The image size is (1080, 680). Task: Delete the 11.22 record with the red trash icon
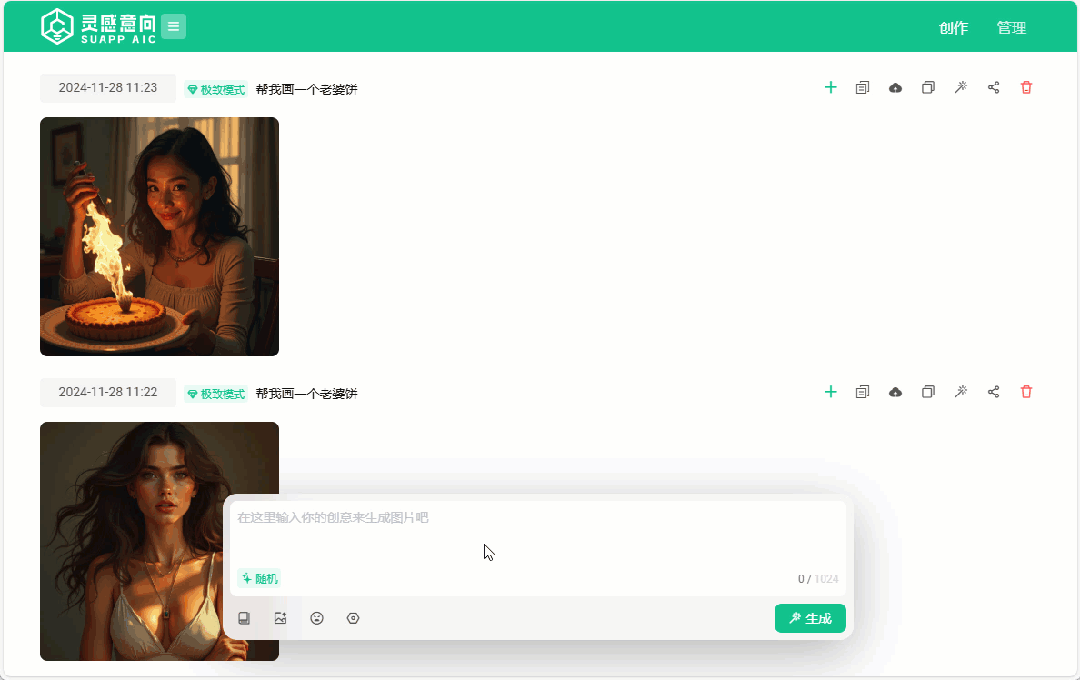tap(1026, 392)
